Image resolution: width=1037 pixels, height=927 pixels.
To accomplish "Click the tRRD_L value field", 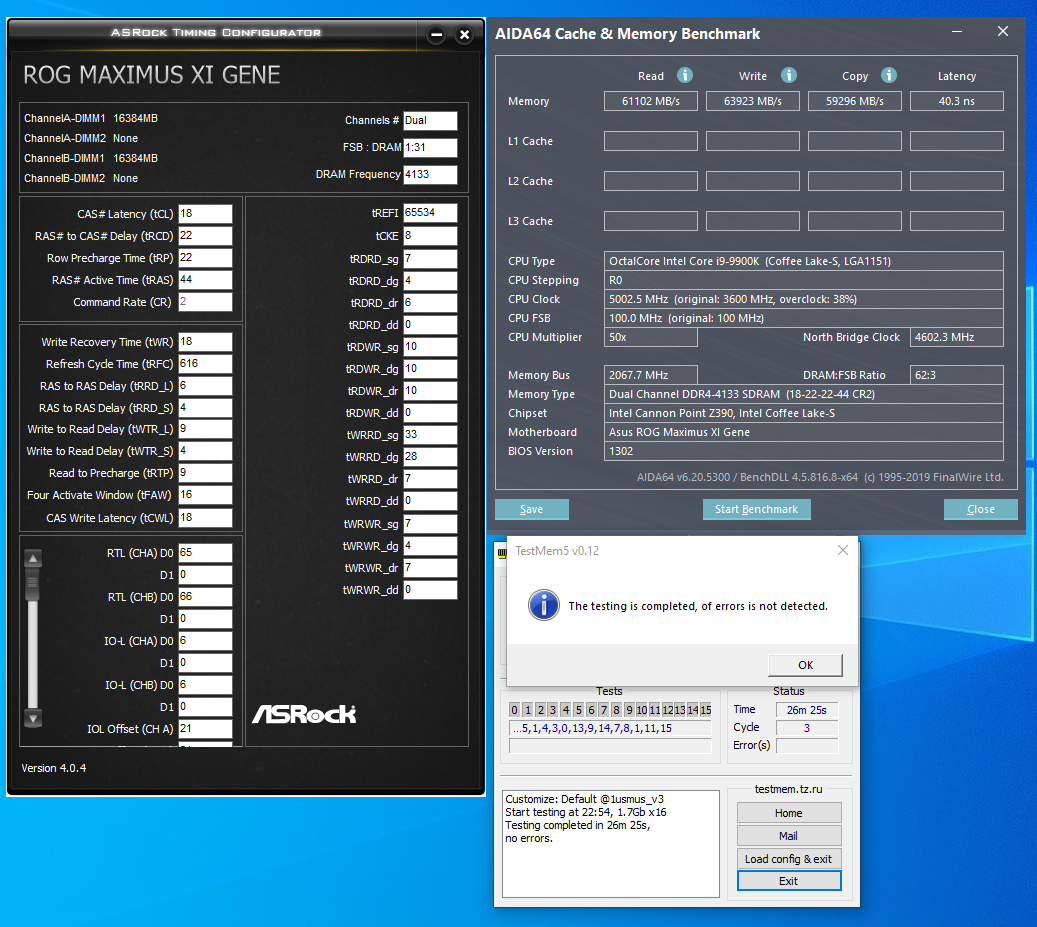I will coord(206,385).
